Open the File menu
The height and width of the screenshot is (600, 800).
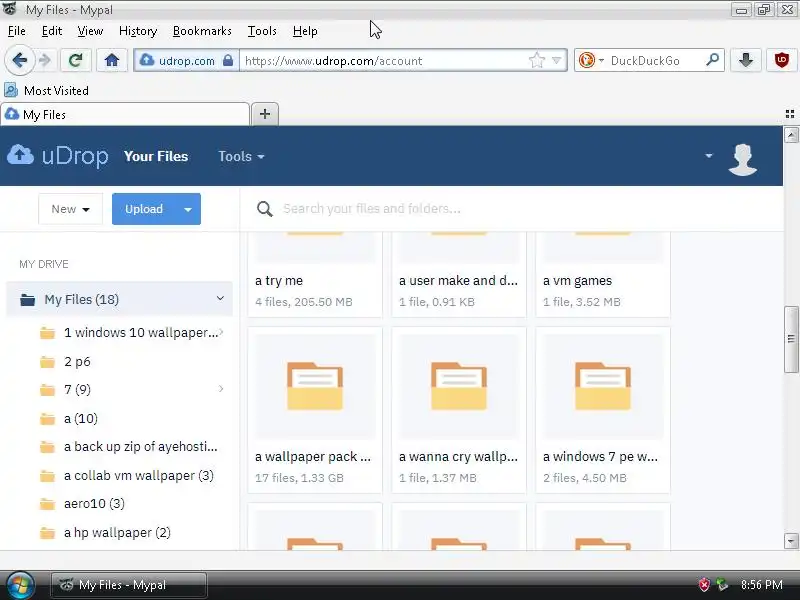pyautogui.click(x=17, y=31)
